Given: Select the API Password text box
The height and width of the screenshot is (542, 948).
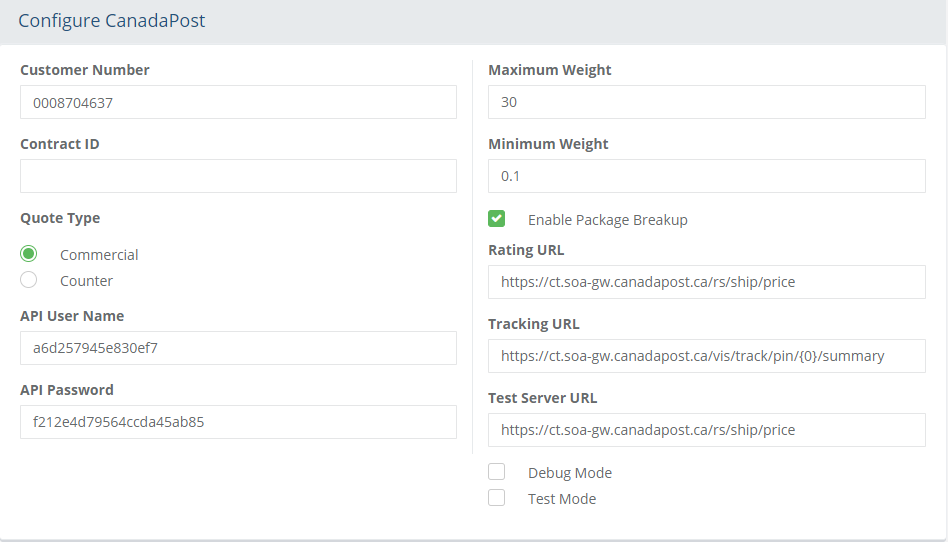Looking at the screenshot, I should [238, 422].
